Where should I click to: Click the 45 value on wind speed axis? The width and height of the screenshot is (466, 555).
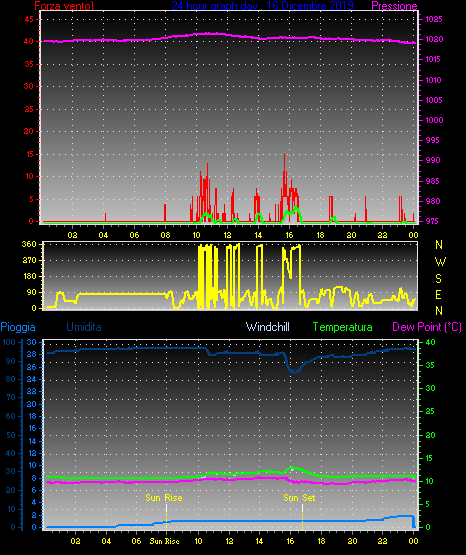(x=29, y=19)
